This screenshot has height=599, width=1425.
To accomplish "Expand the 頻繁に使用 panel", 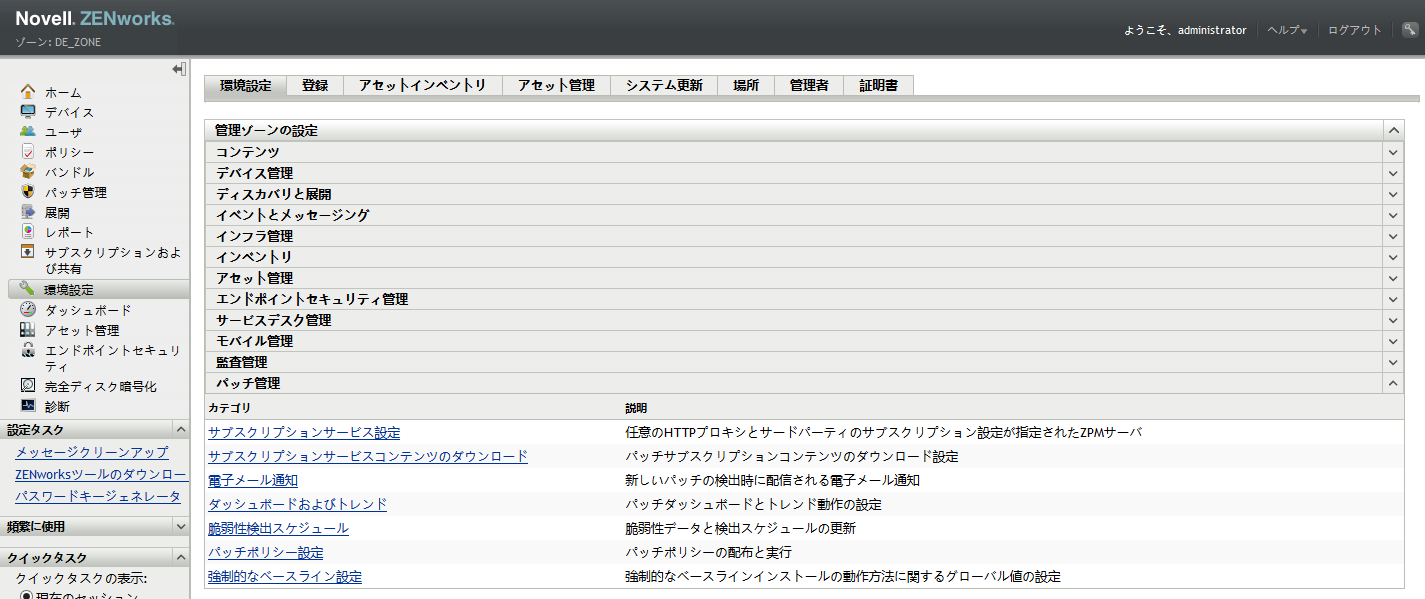I will 180,526.
